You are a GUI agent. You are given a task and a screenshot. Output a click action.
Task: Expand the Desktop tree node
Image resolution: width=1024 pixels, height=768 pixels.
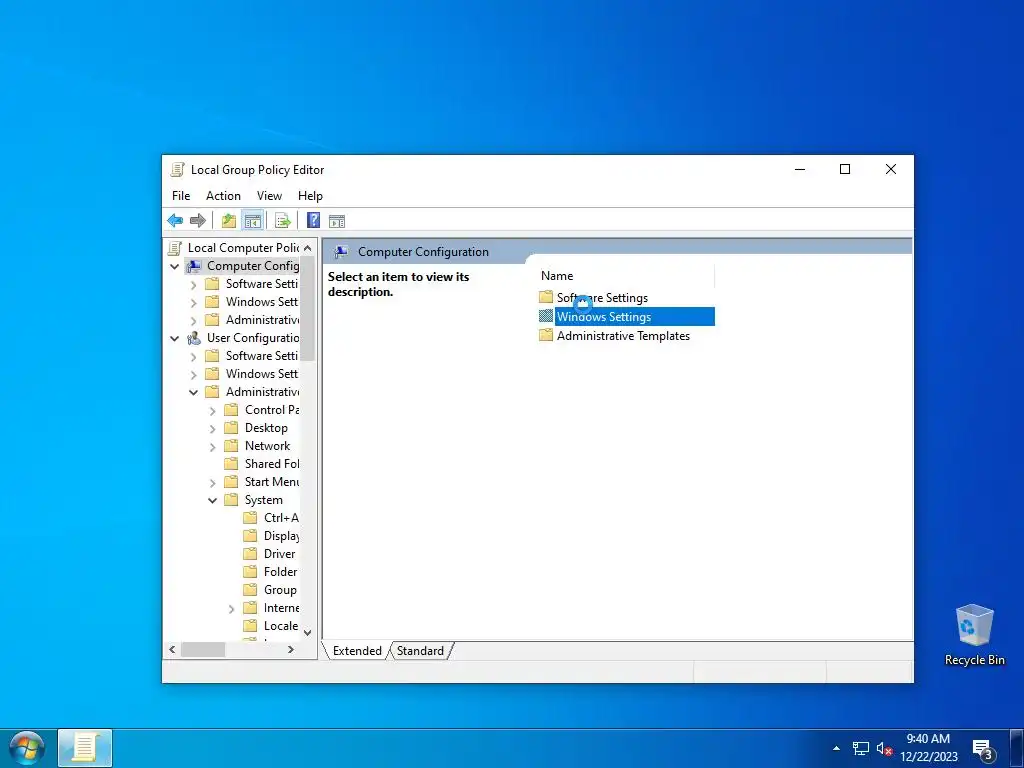tap(212, 428)
